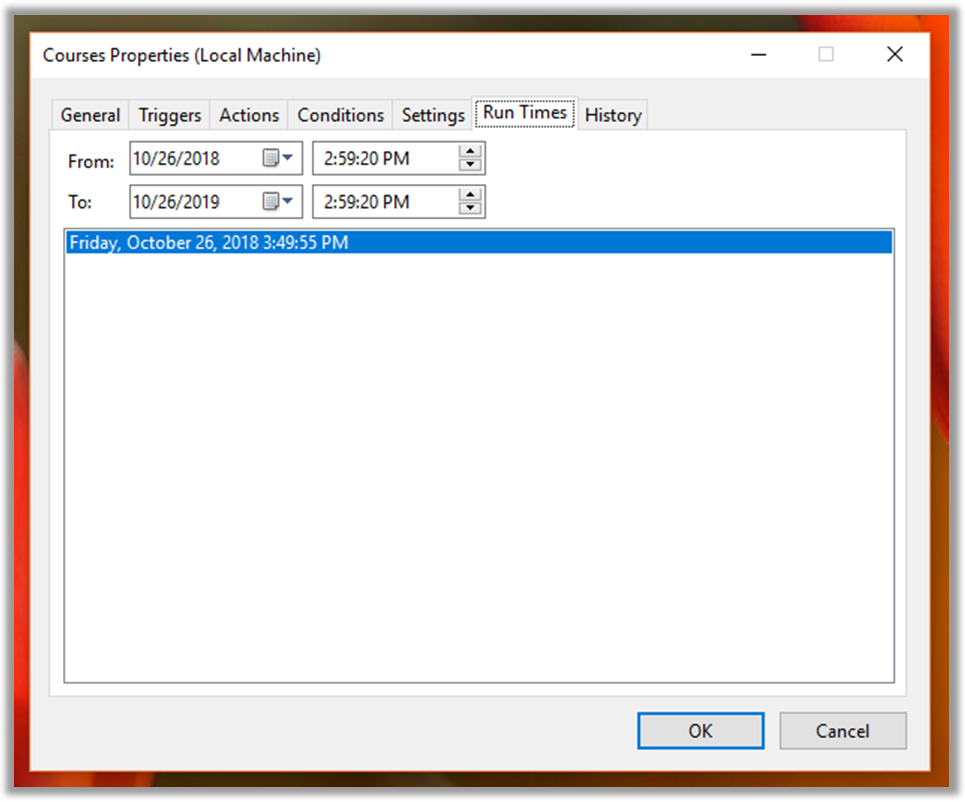This screenshot has height=802, width=965.
Task: Show the History tab
Action: coord(613,115)
